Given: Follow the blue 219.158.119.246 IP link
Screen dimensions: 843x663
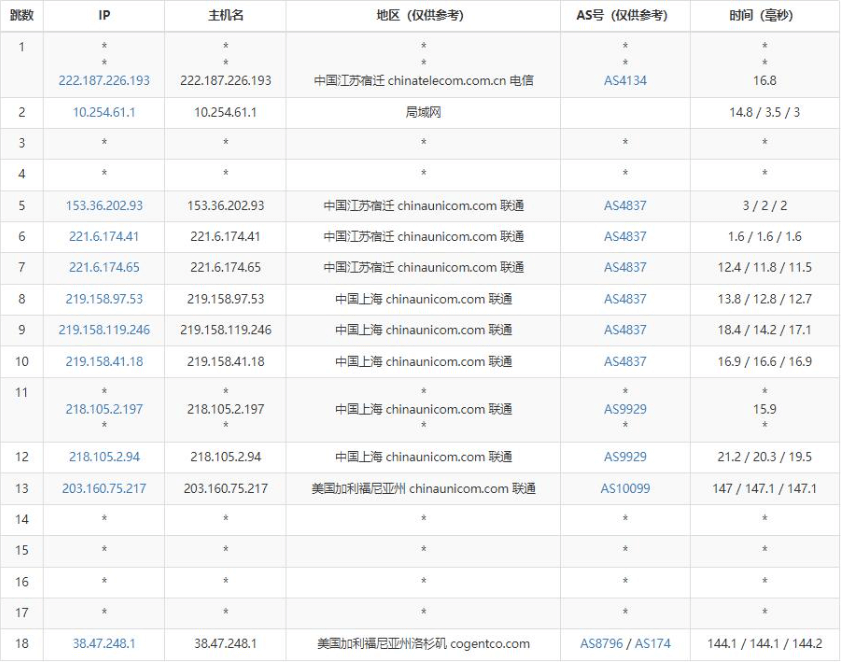Looking at the screenshot, I should [104, 330].
